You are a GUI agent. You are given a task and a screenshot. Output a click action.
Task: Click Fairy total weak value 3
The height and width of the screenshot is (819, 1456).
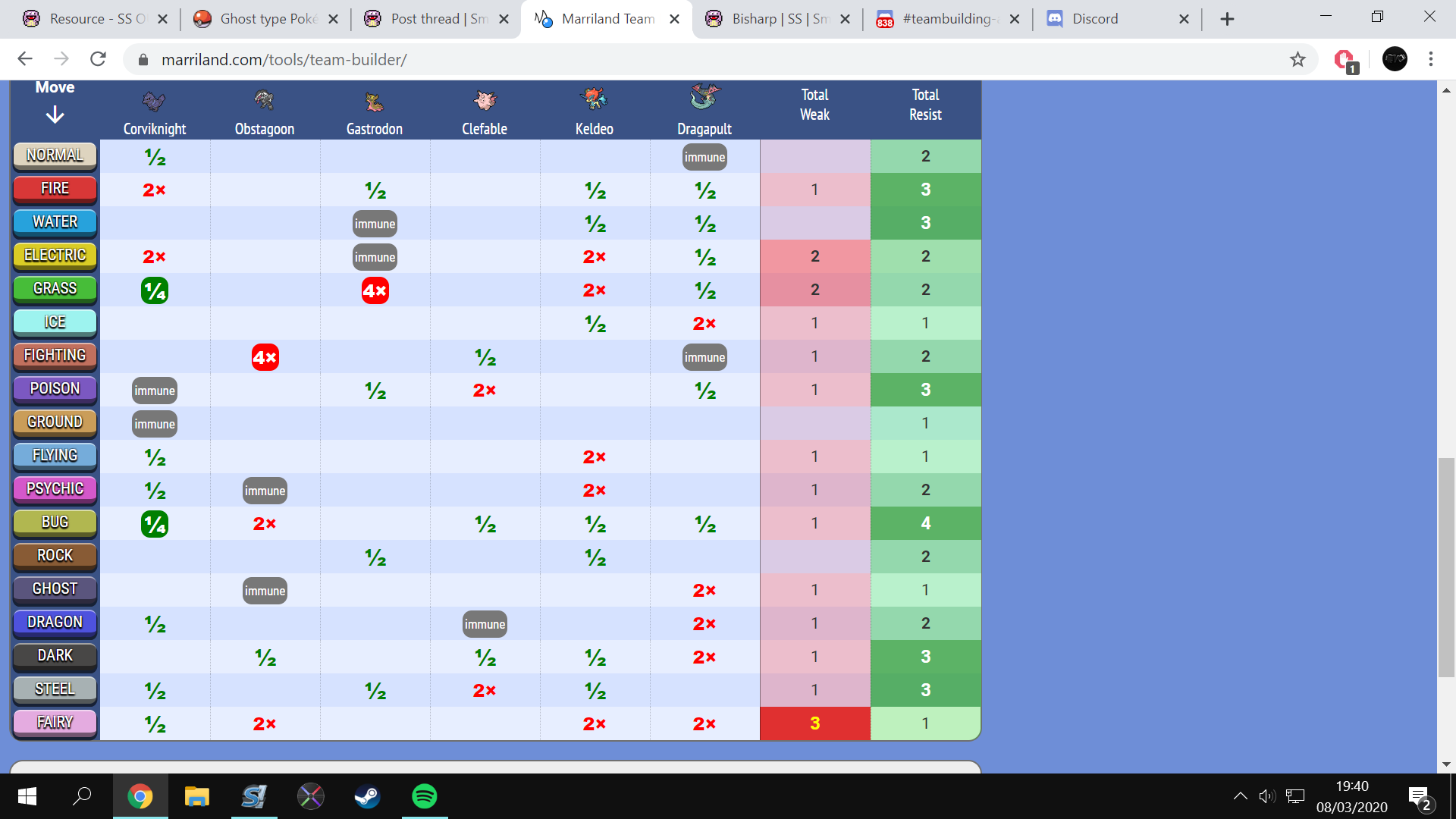(x=815, y=723)
